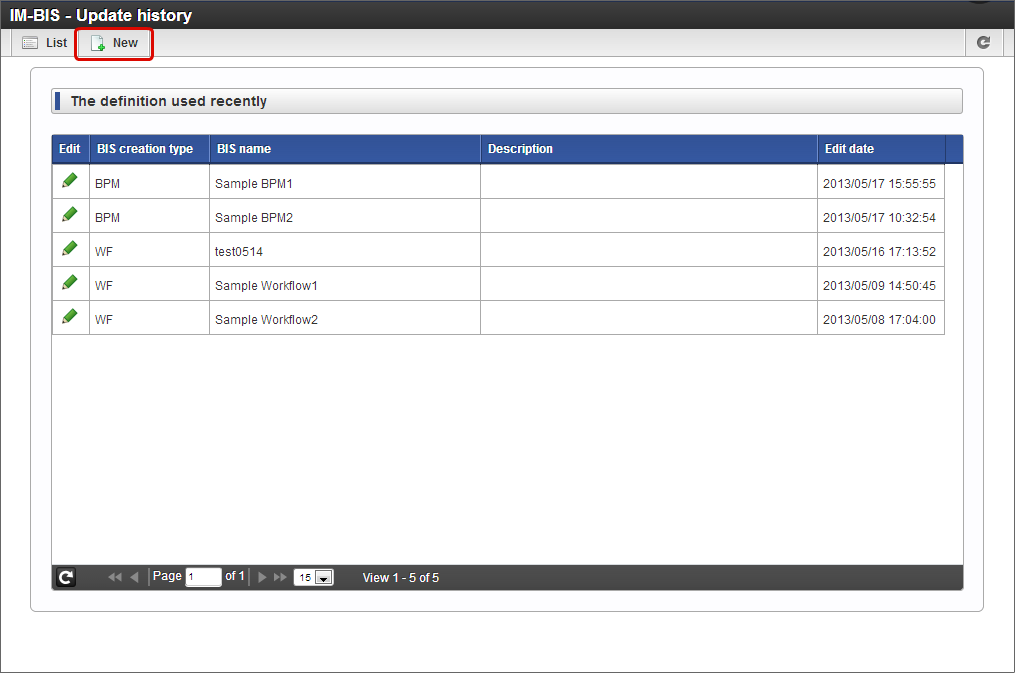Click 'The definition used recently' heading

[168, 101]
